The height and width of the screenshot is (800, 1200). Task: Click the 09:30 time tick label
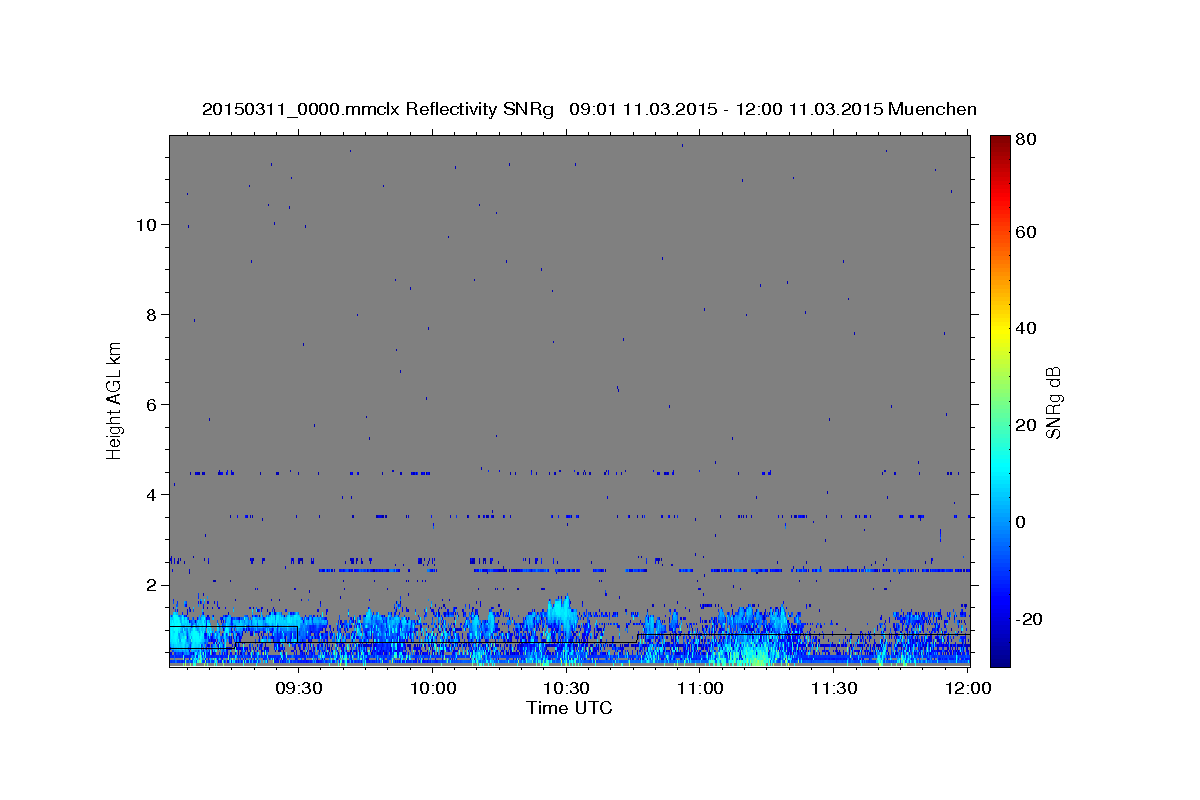pos(298,690)
